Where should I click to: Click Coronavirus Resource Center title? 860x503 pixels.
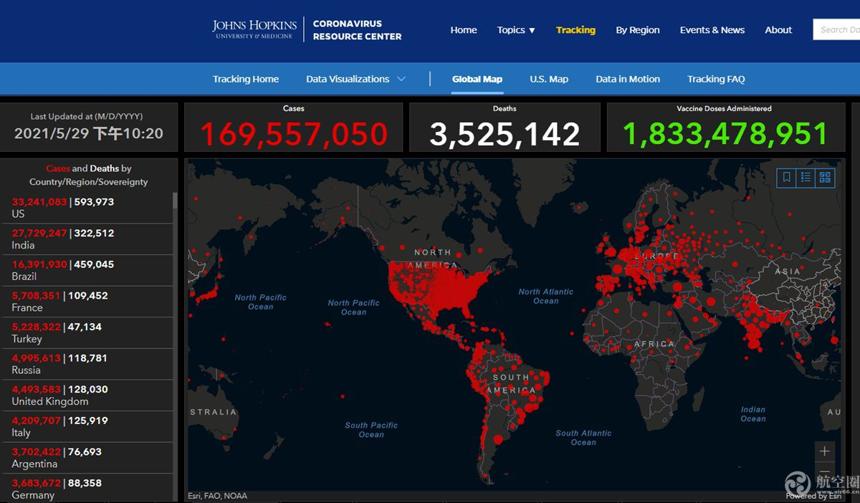coord(357,30)
